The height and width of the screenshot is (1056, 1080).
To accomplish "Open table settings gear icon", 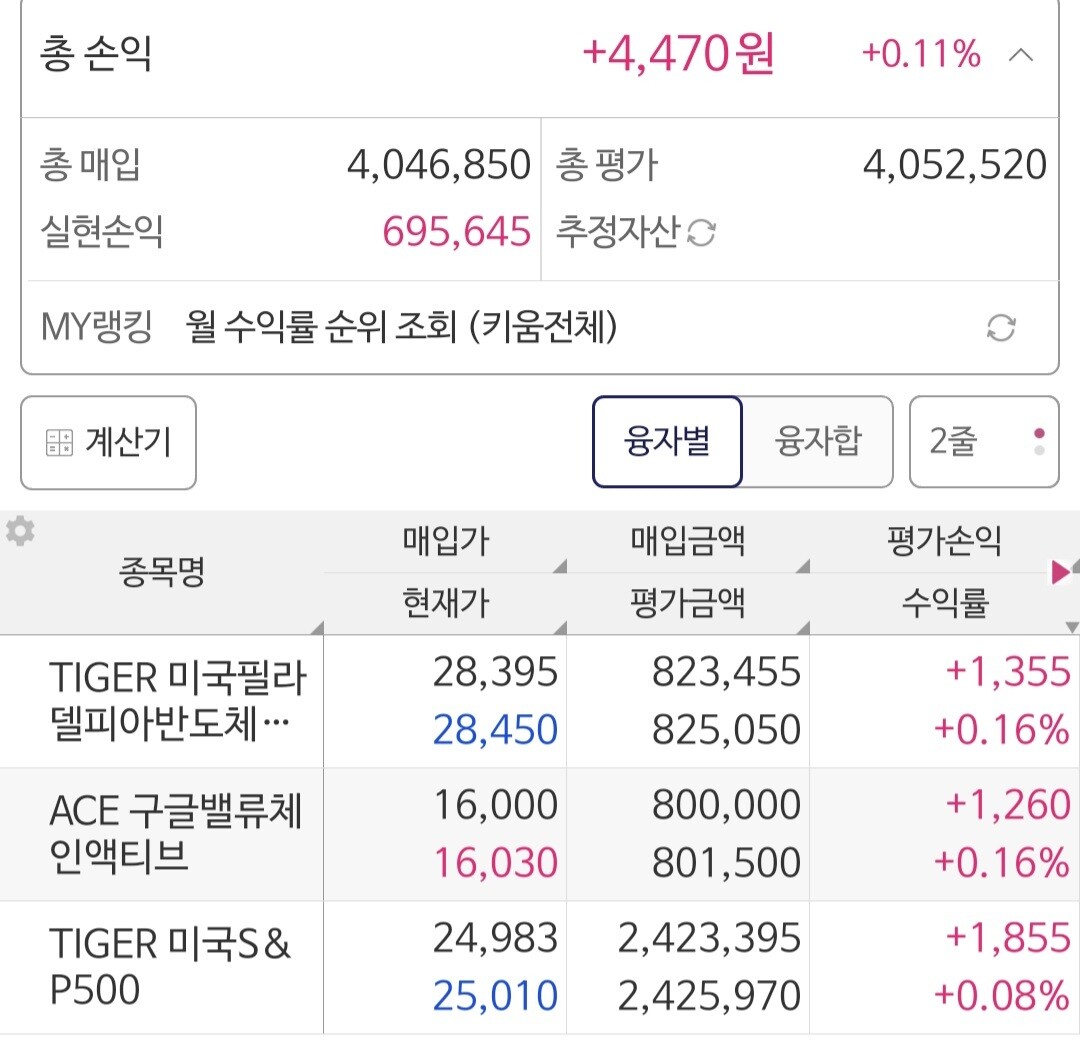I will click(x=20, y=532).
